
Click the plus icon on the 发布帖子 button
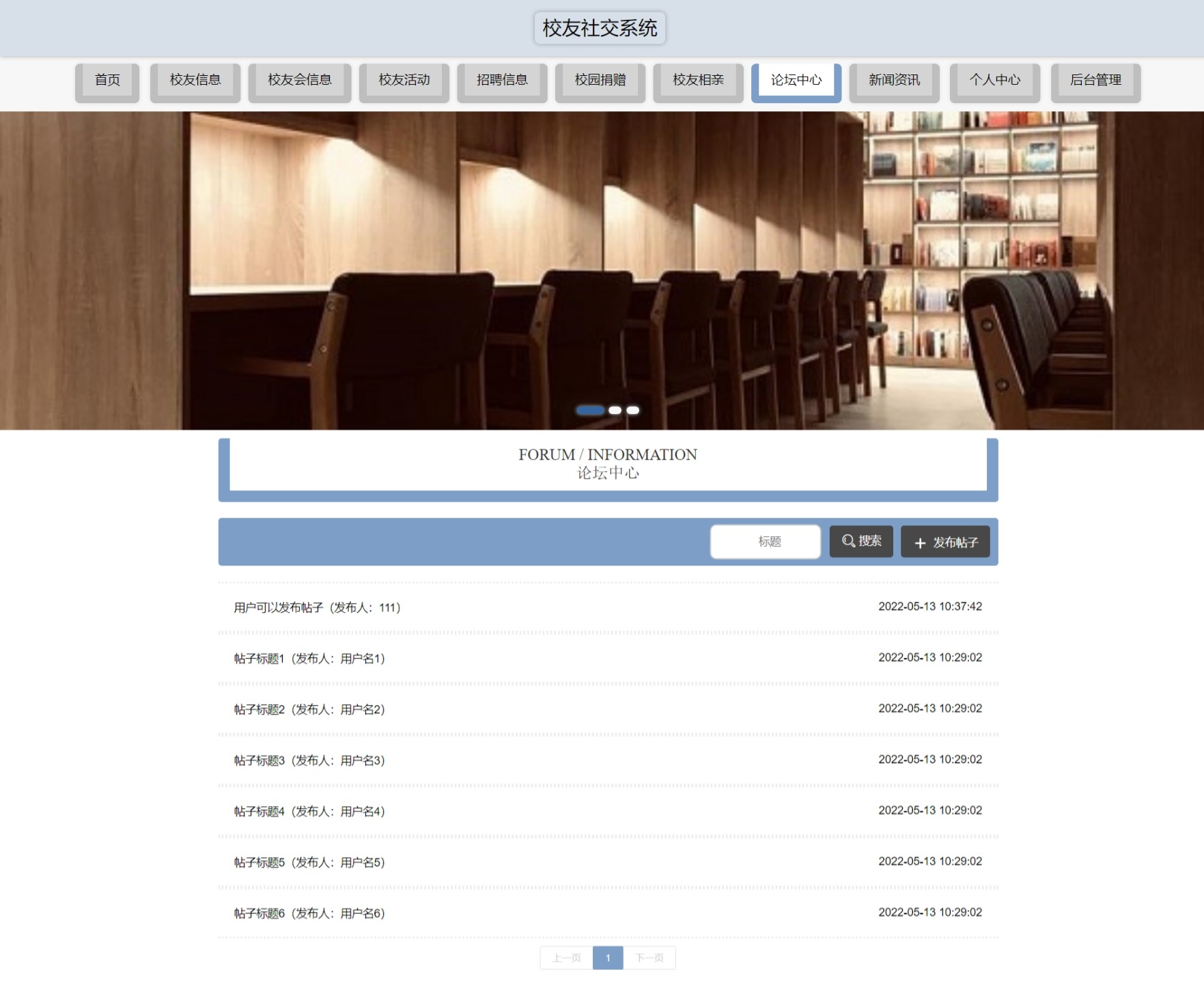920,543
